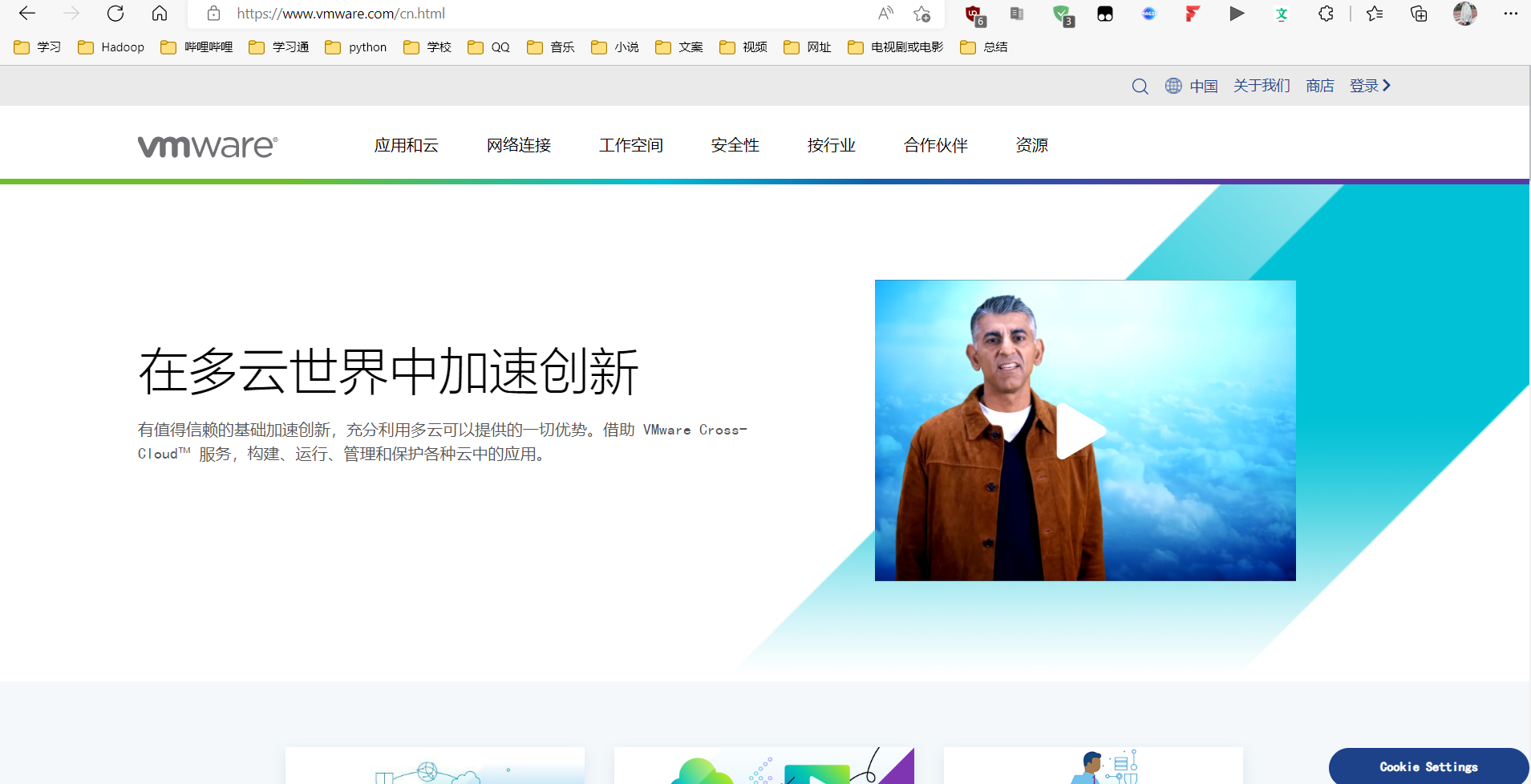The width and height of the screenshot is (1531, 784).
Task: Open the 资源 menu
Action: (x=1032, y=145)
